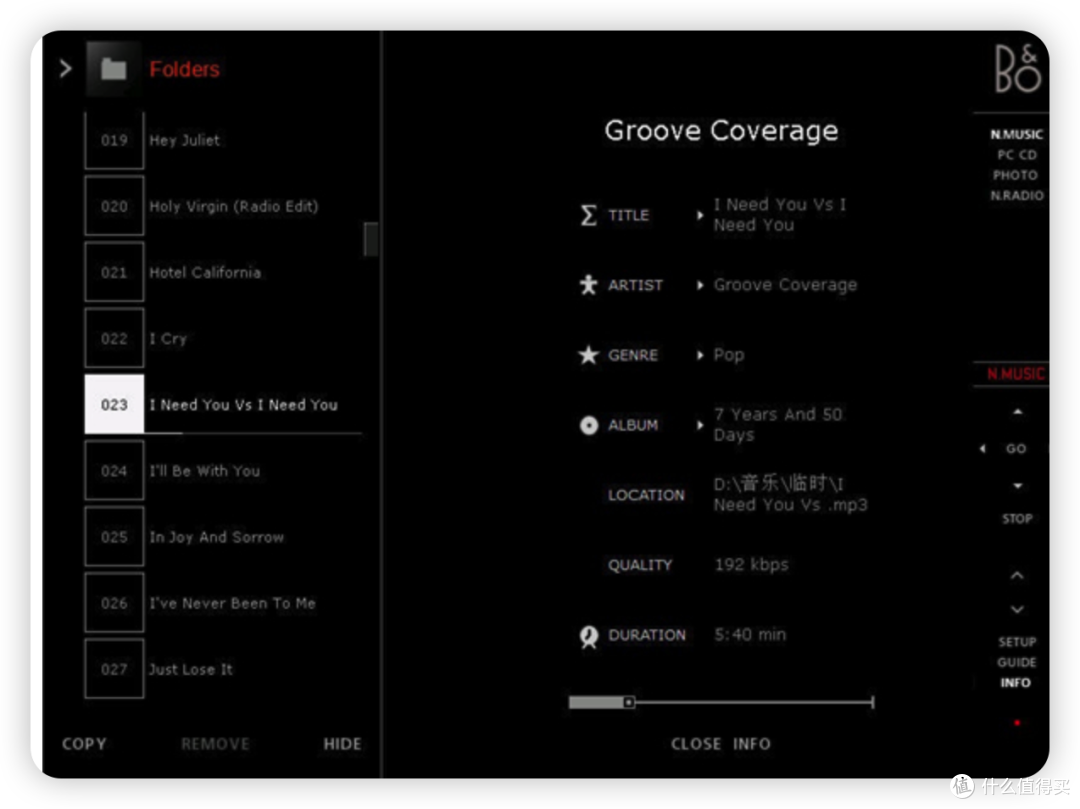Expand the TITLE field arrow
The width and height of the screenshot is (1080, 809).
tap(700, 216)
